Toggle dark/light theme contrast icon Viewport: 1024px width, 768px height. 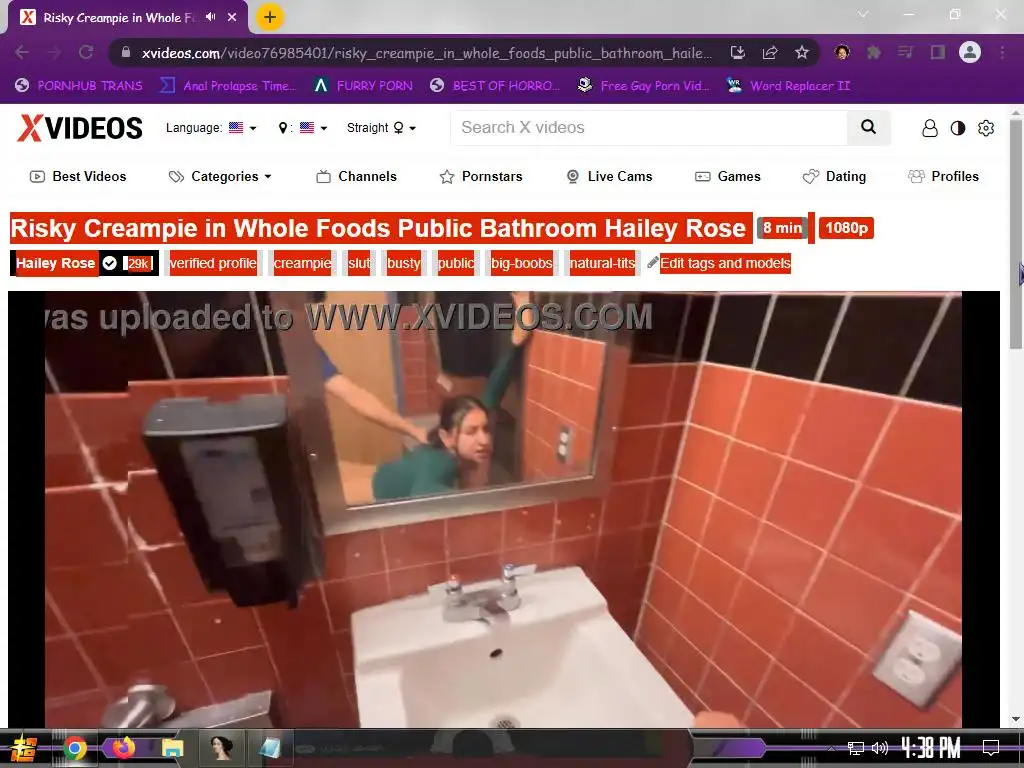pyautogui.click(x=958, y=128)
